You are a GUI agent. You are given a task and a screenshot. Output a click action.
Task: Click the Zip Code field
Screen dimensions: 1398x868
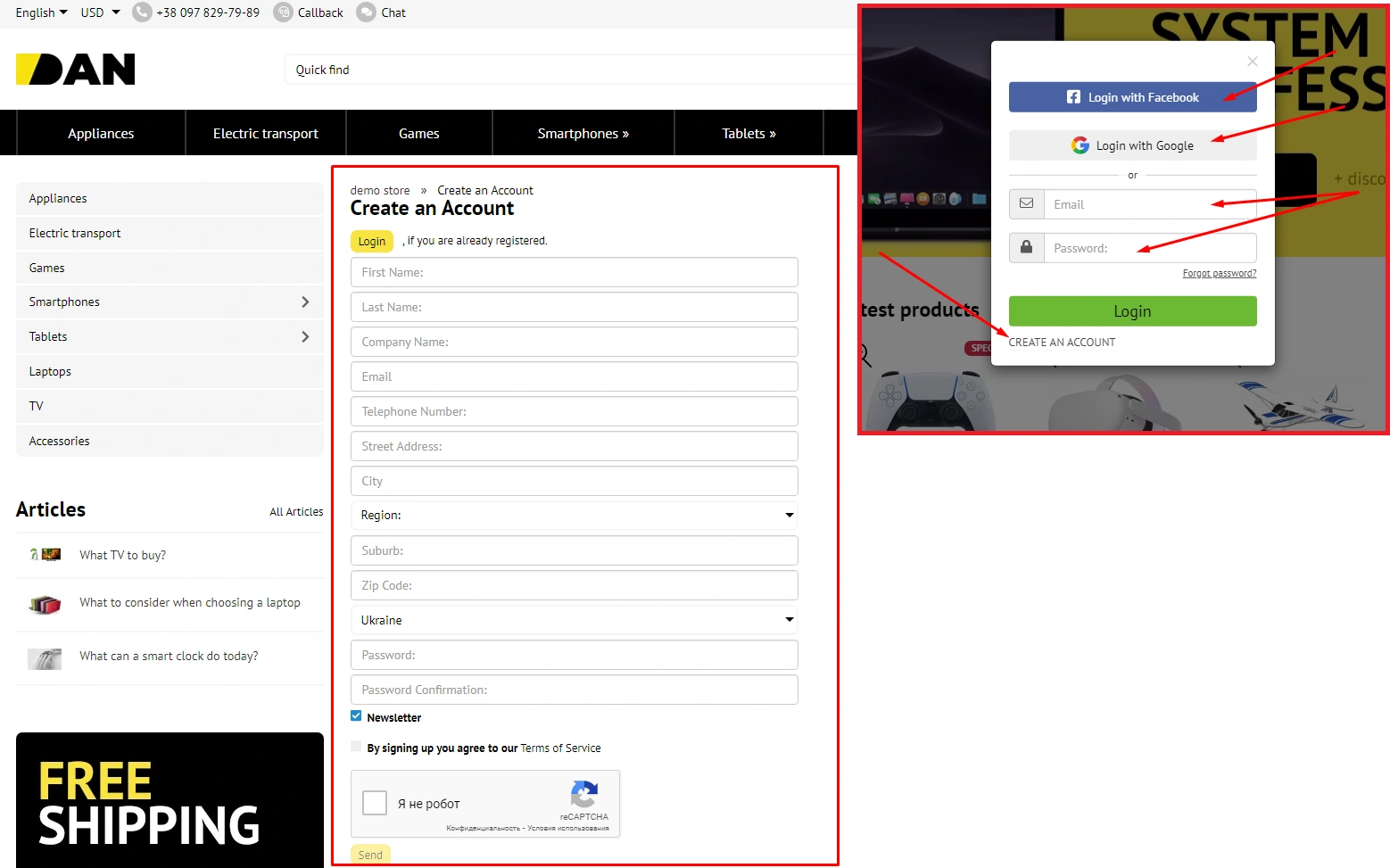pos(575,585)
